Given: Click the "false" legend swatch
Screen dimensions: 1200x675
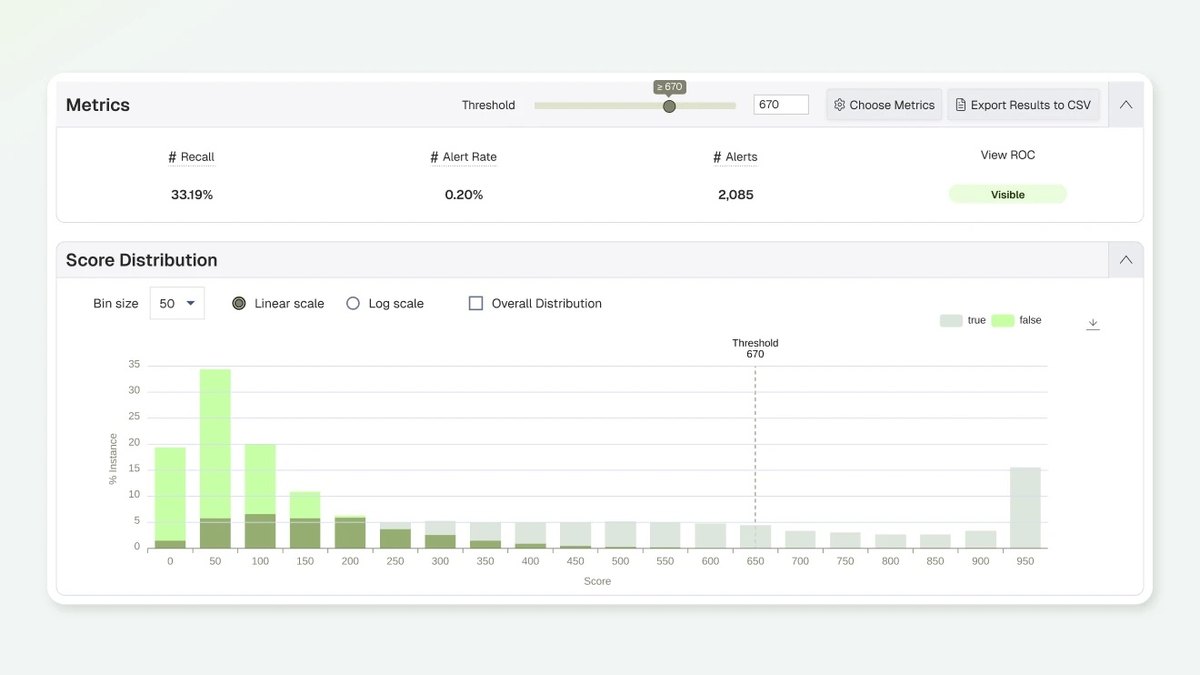Looking at the screenshot, I should point(1003,320).
